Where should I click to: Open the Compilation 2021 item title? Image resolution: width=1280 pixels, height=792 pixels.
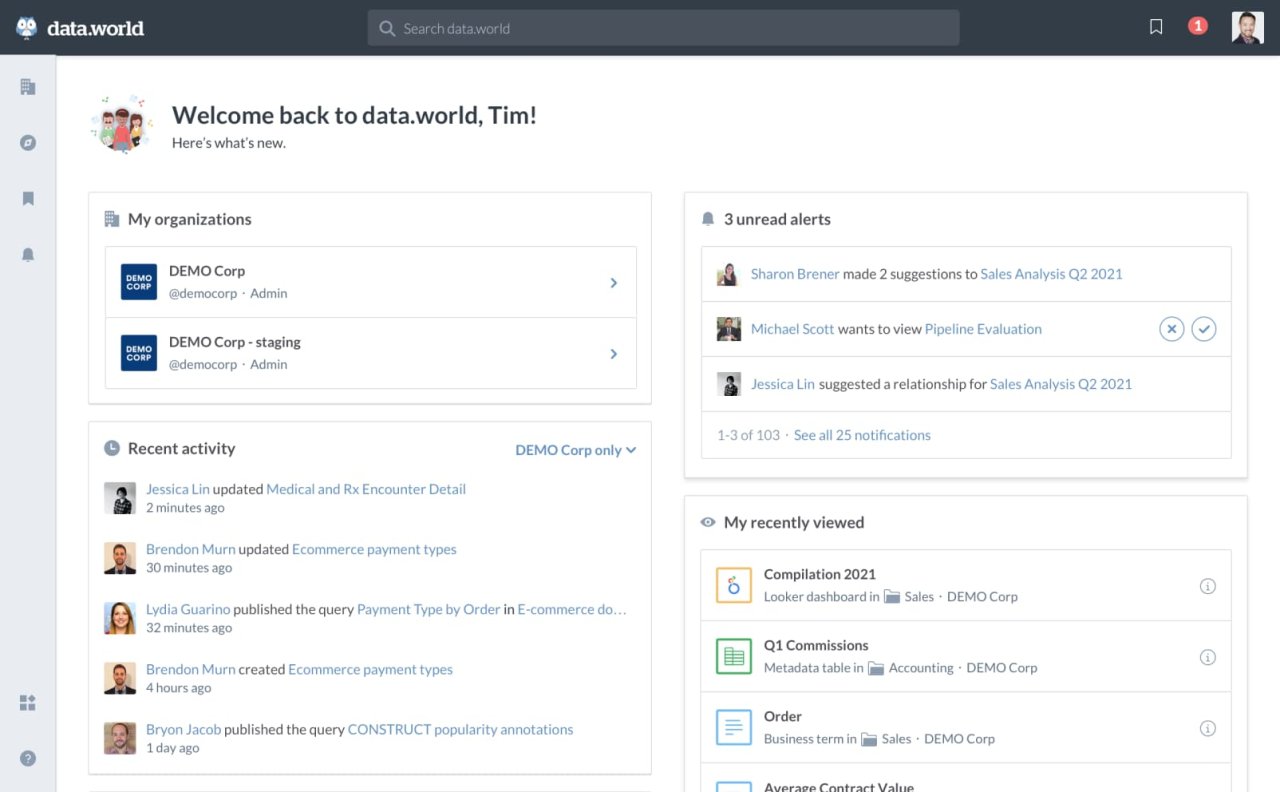pyautogui.click(x=820, y=574)
